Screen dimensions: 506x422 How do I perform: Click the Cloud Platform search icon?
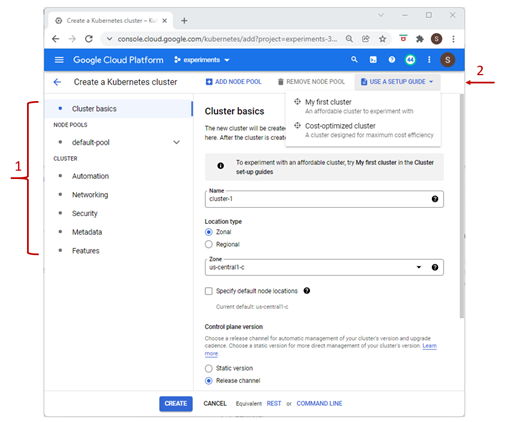354,60
